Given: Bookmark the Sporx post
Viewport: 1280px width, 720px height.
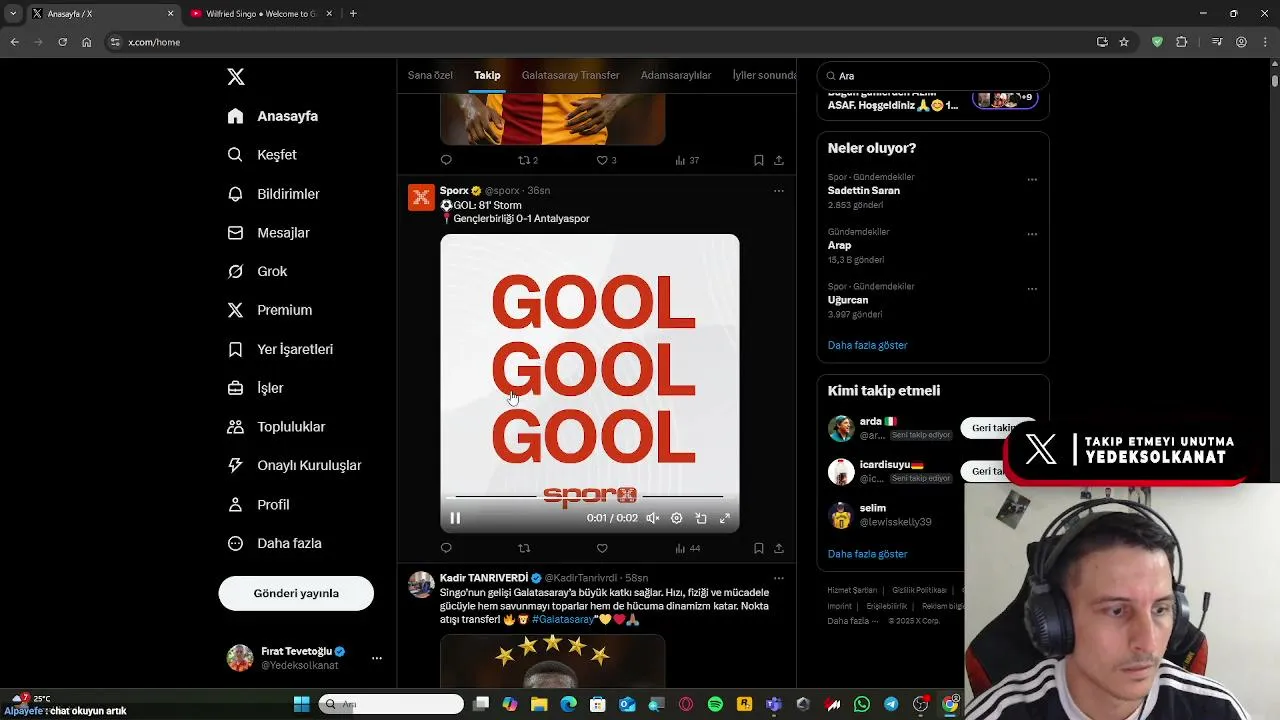Looking at the screenshot, I should (x=759, y=548).
